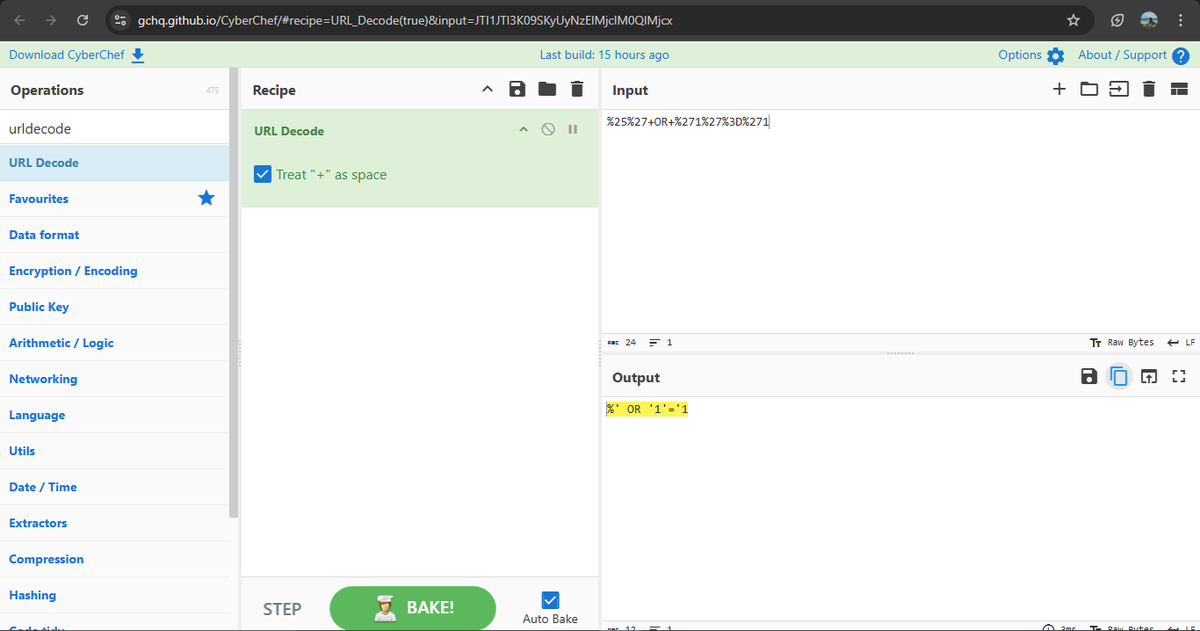Screen dimensions: 1200x631
Task: Expand the Favourites category
Action: coord(115,199)
